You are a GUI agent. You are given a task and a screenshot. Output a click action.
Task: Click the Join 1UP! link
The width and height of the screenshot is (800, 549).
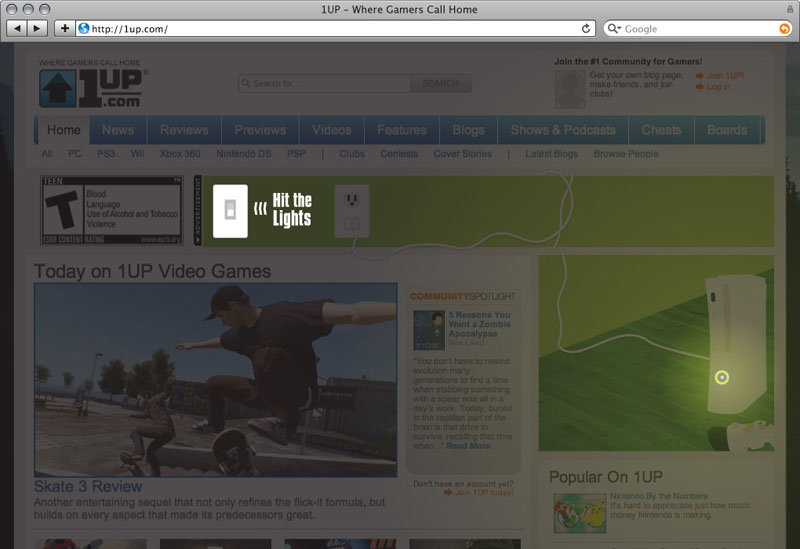[x=724, y=76]
